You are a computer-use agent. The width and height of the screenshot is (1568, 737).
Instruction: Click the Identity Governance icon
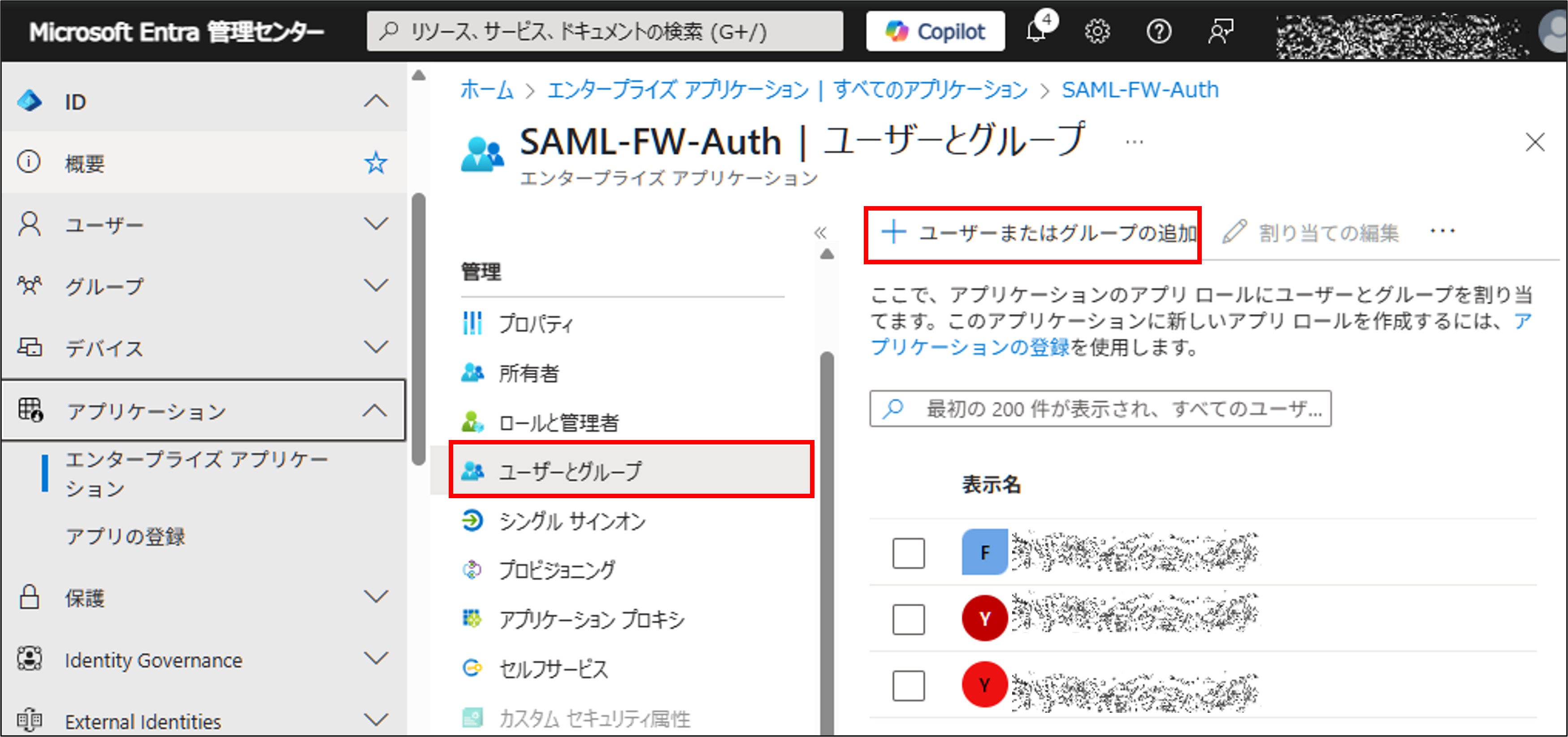pos(29,659)
